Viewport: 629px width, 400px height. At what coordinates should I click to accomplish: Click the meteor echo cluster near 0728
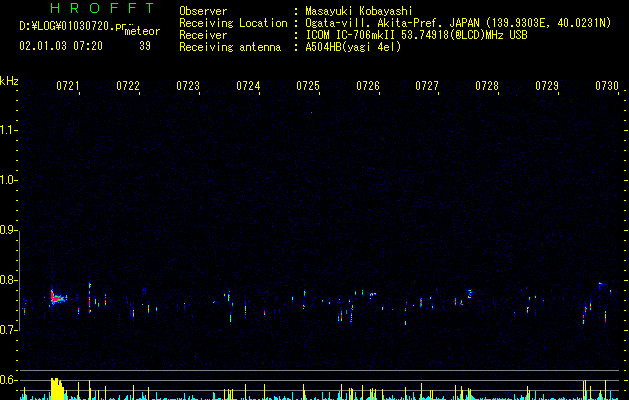pos(470,293)
